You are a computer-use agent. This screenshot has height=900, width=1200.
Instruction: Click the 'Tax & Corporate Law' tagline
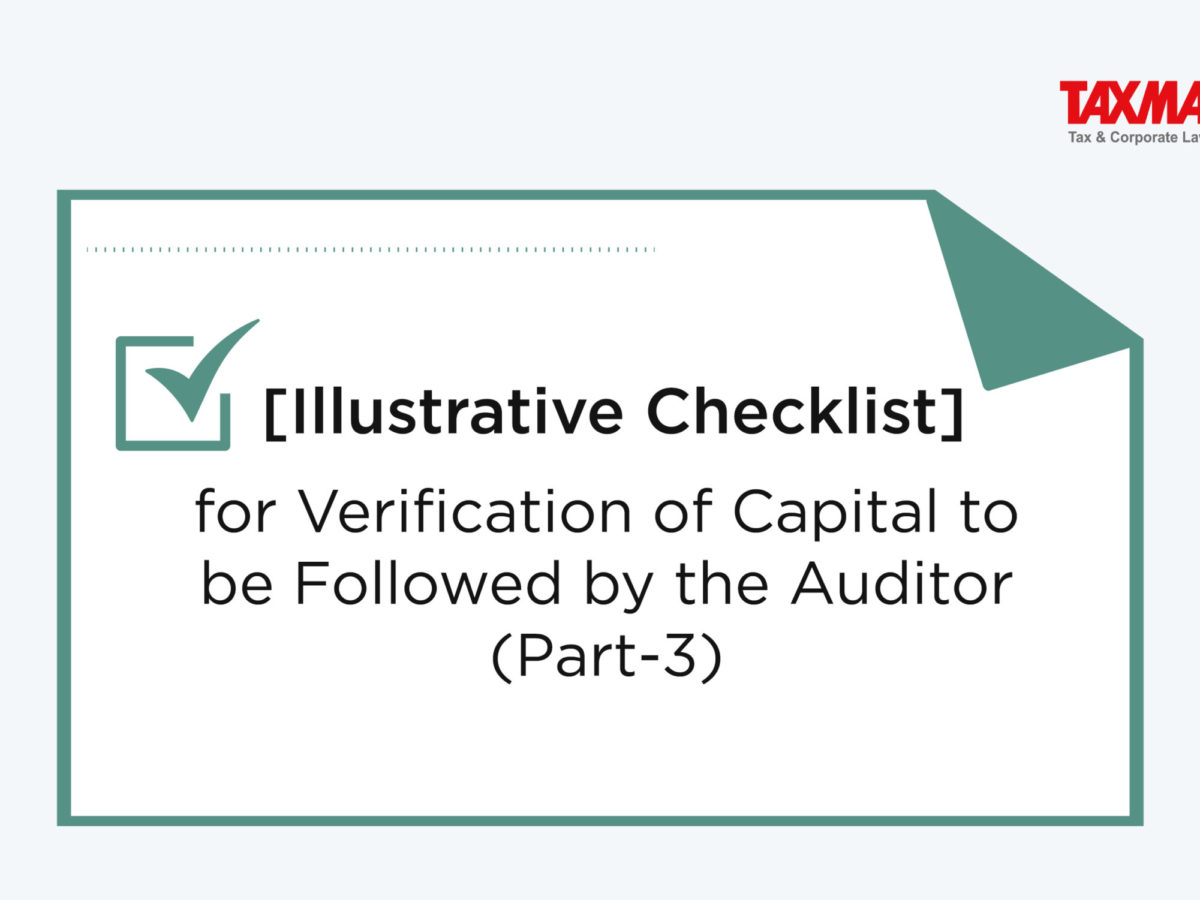pos(1133,137)
